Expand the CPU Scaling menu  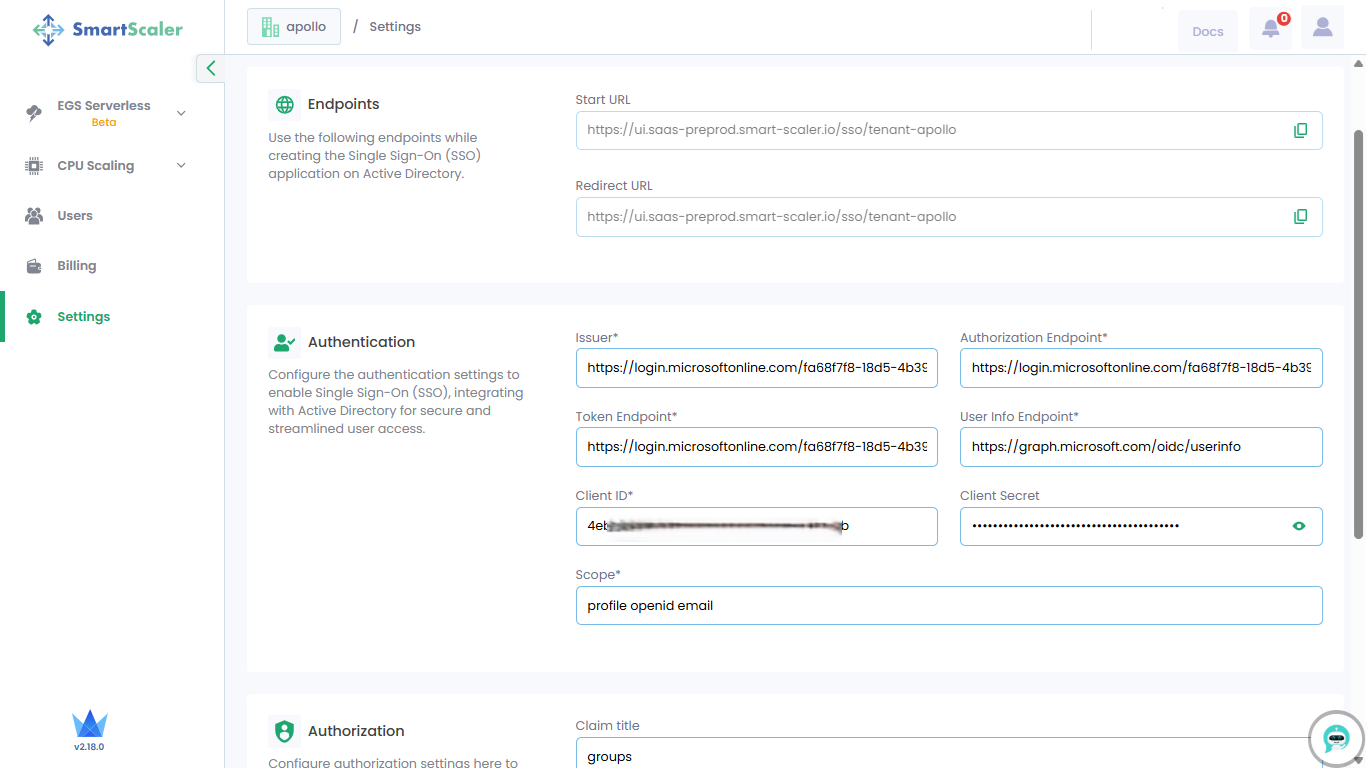click(181, 166)
